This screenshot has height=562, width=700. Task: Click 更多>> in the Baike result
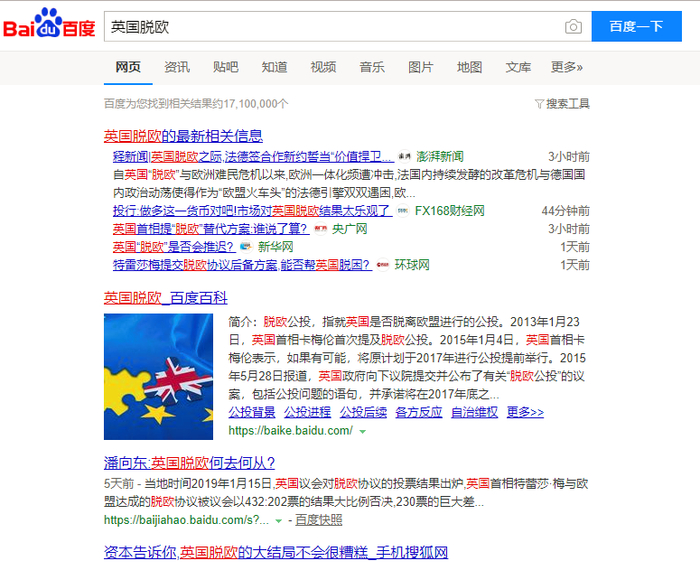point(525,412)
